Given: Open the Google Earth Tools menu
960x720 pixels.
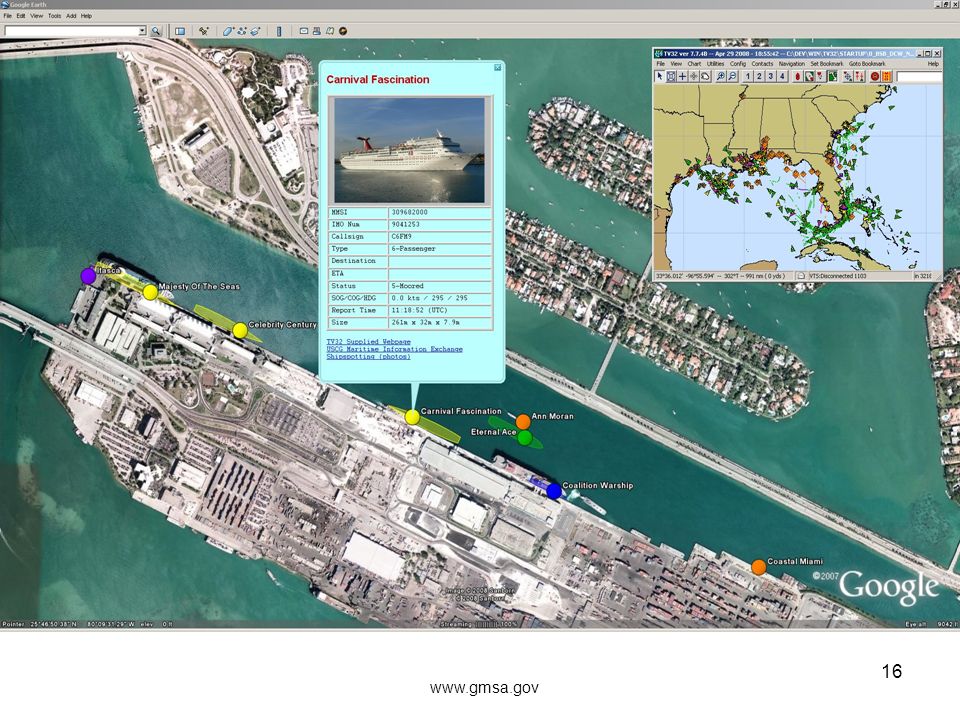Looking at the screenshot, I should pos(54,16).
